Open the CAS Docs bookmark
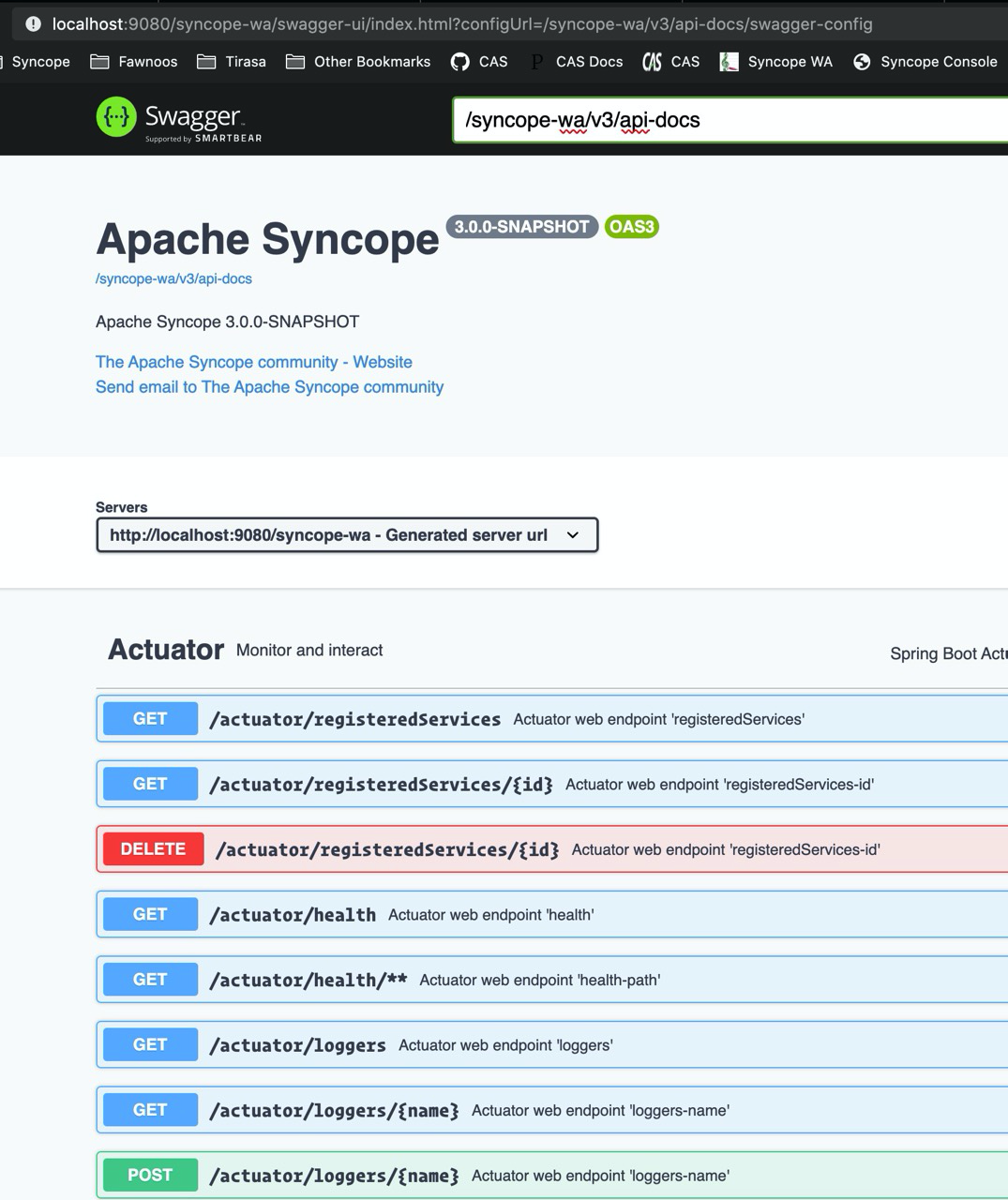 pyautogui.click(x=576, y=62)
